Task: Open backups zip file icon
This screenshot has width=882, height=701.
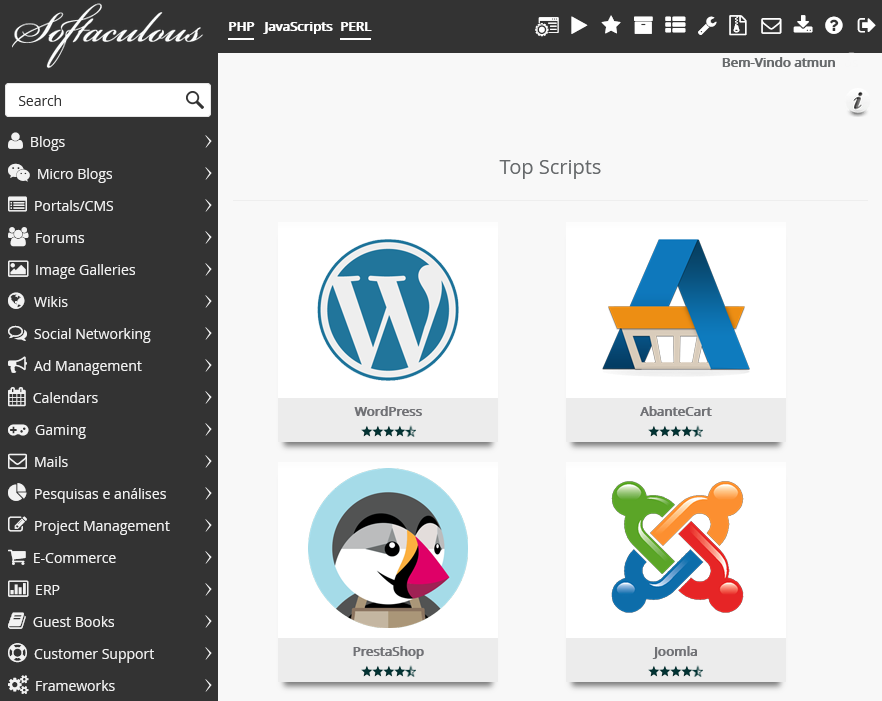Action: click(x=737, y=26)
